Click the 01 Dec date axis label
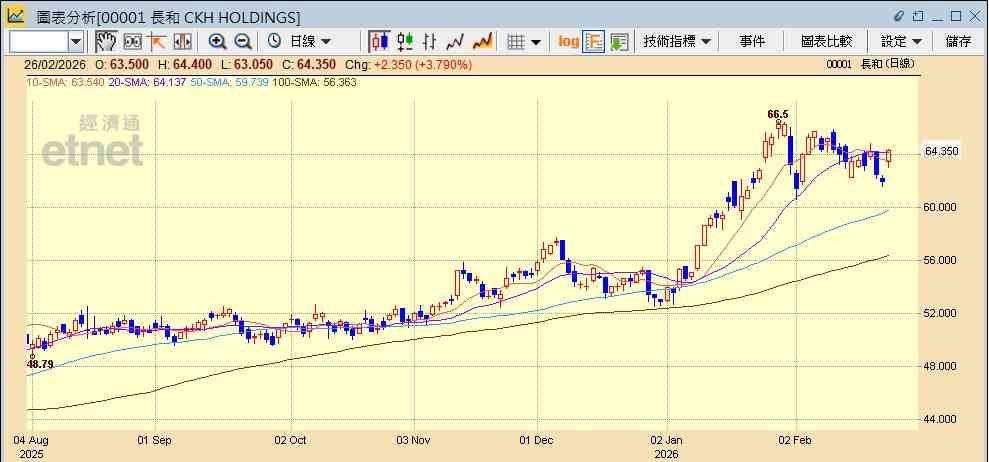 (537, 440)
